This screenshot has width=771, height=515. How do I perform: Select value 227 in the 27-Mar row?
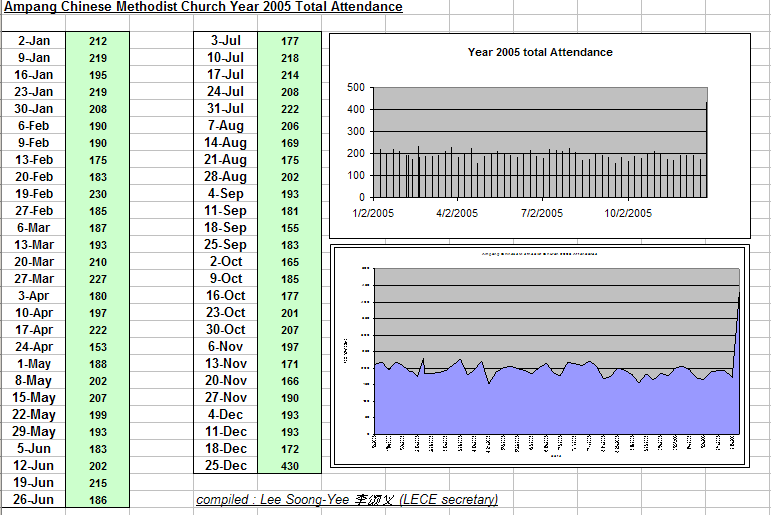(98, 279)
